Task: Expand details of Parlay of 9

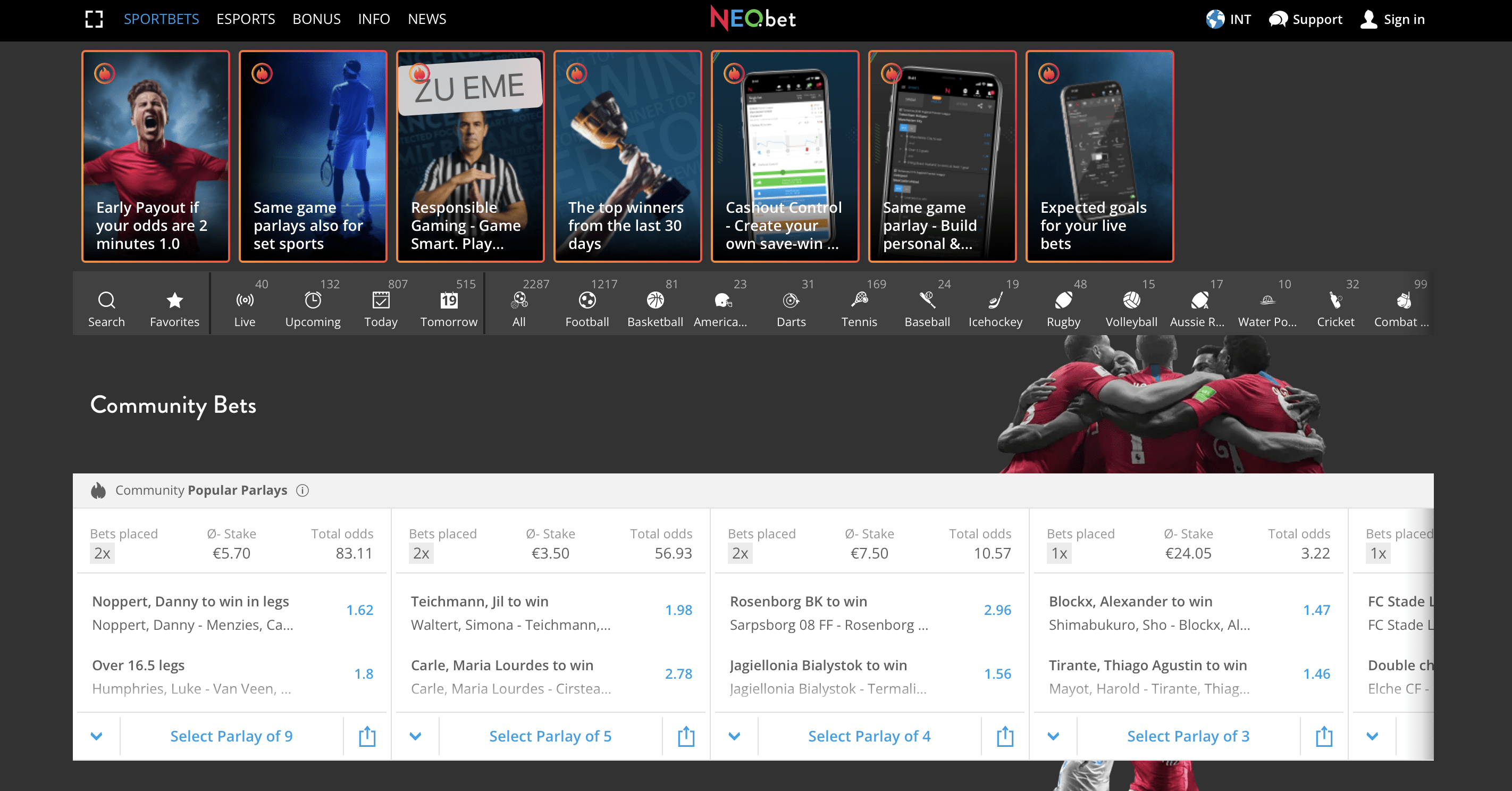Action: (97, 736)
